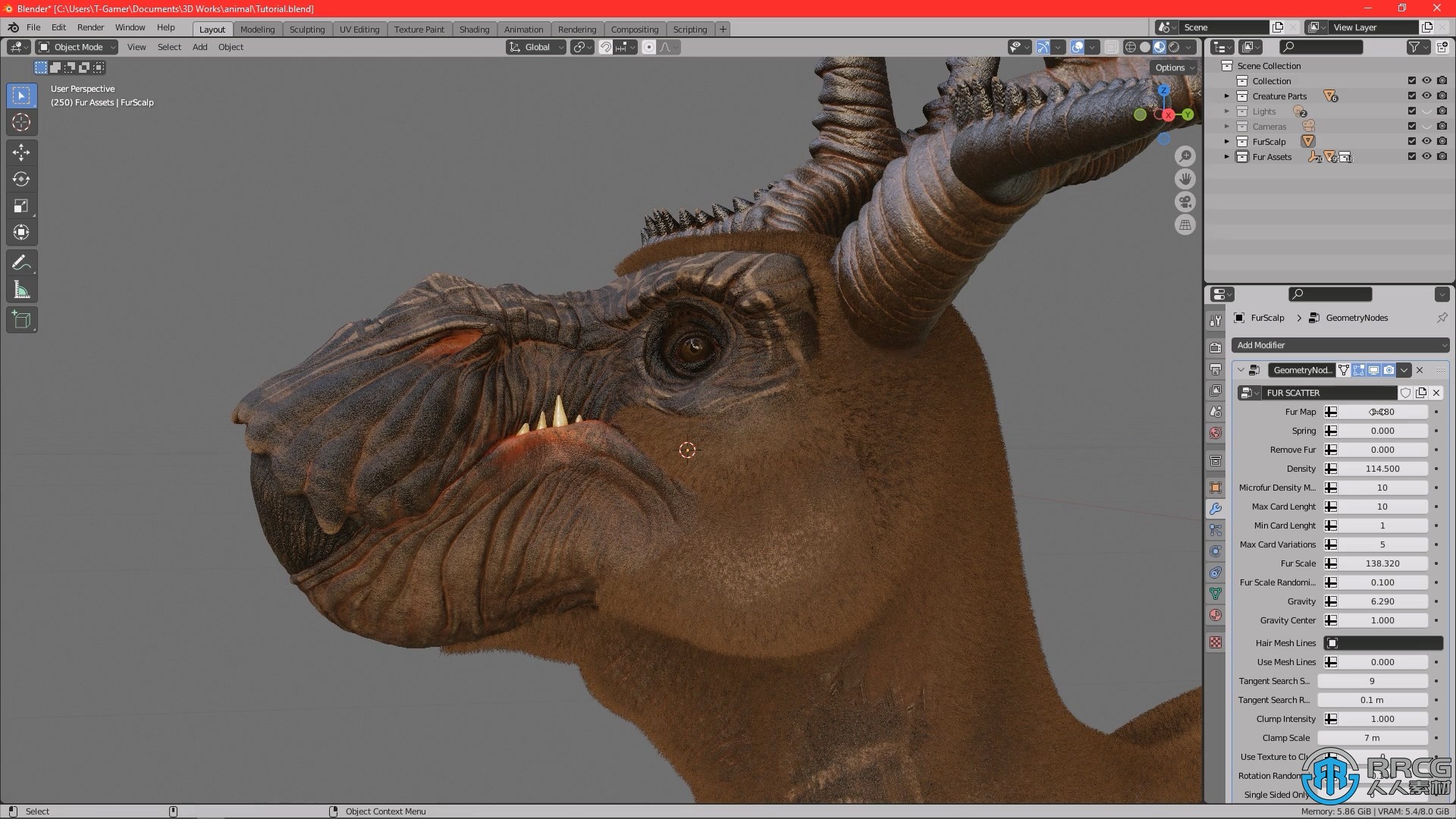The width and height of the screenshot is (1456, 819).
Task: Open the Add Modifier dropdown
Action: tap(1340, 345)
